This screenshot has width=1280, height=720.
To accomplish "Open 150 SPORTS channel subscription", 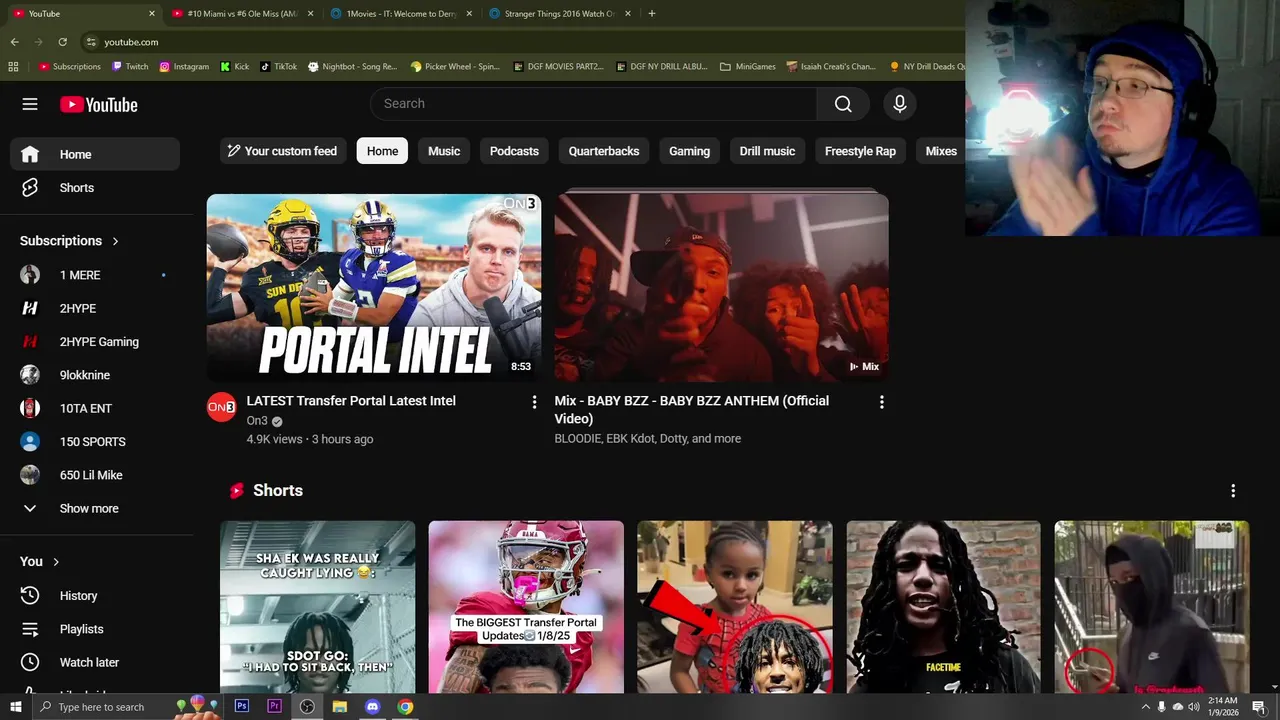I will tap(95, 442).
